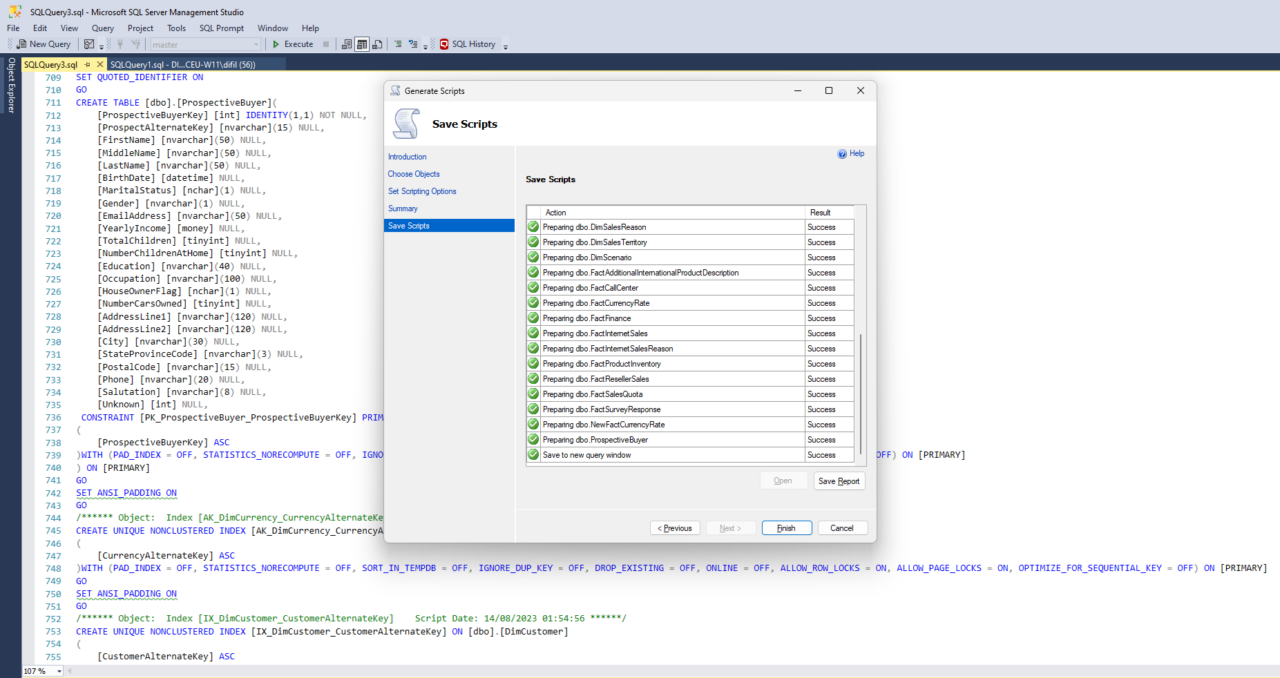Click the success check beside FactInternetSales
The image size is (1280, 678).
532,333
